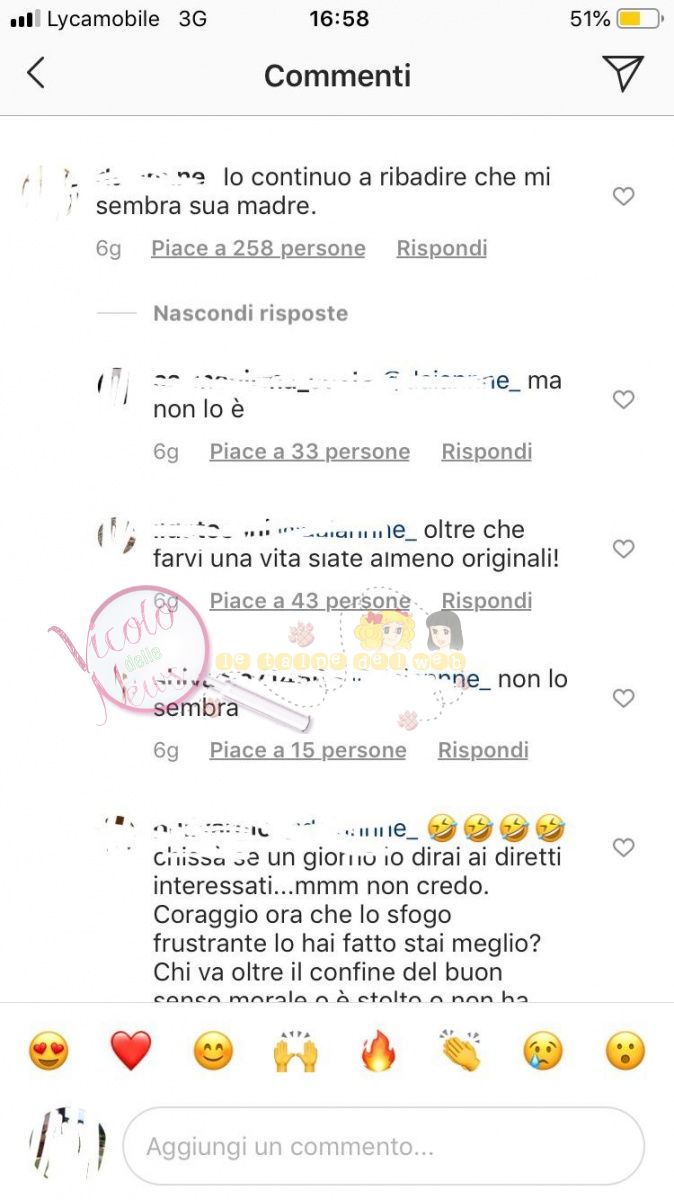Like the reply about 'siate almeno originali'
The width and height of the screenshot is (674, 1200).
click(x=623, y=549)
